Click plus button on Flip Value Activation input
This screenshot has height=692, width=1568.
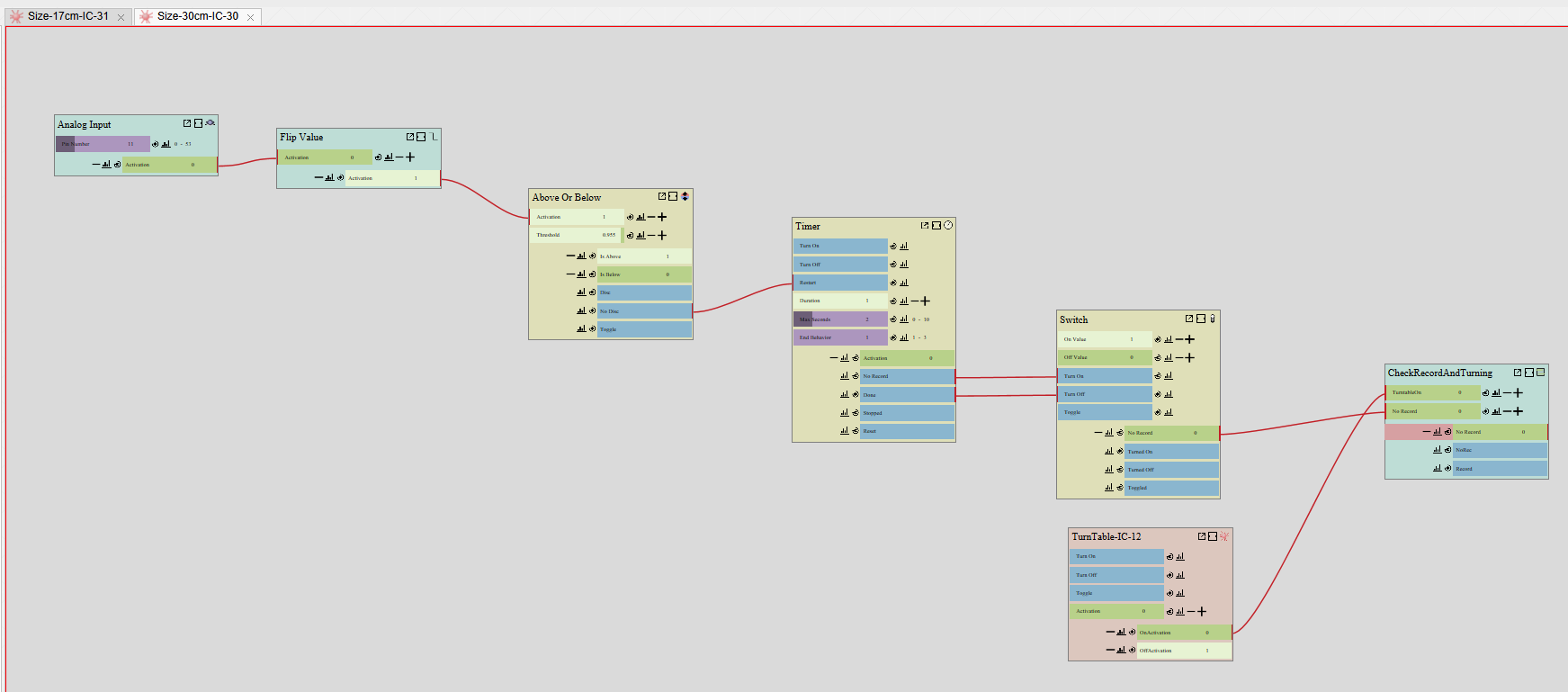(x=410, y=157)
